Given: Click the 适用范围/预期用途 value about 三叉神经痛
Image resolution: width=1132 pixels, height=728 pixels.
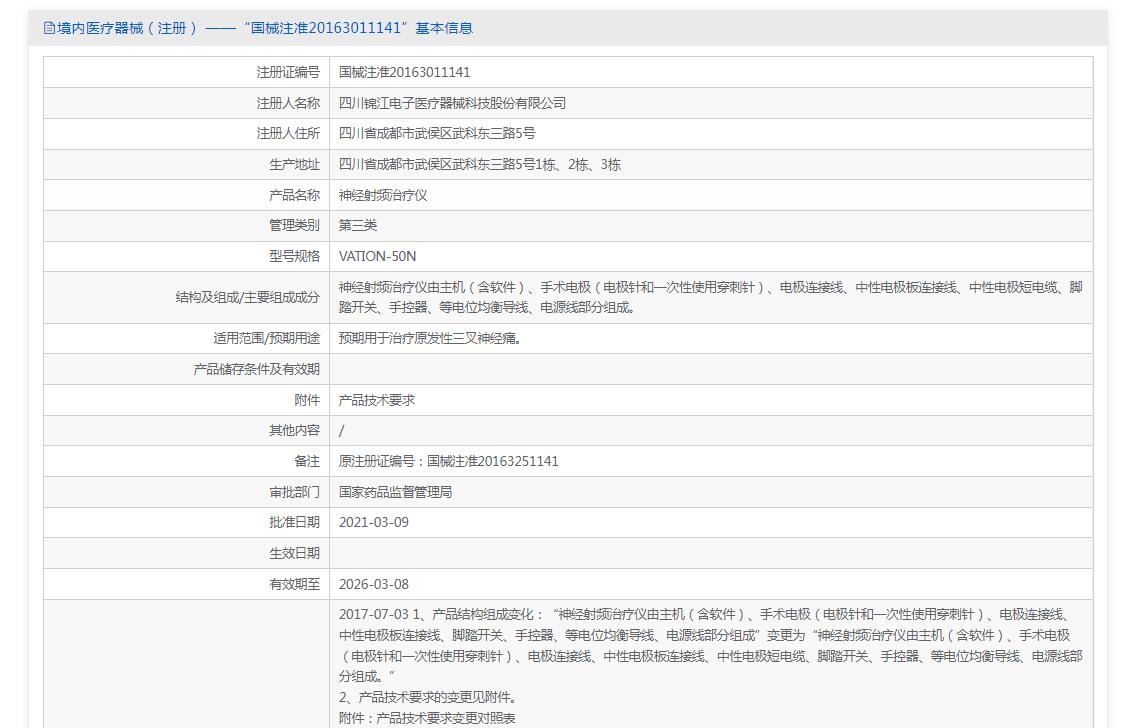Looking at the screenshot, I should [430, 338].
